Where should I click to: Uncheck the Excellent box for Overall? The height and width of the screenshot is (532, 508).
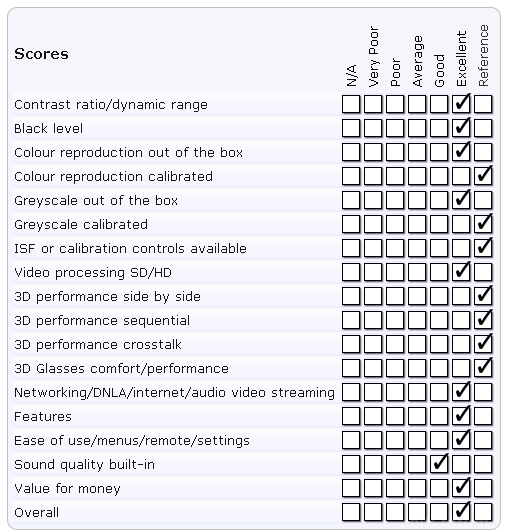click(461, 512)
